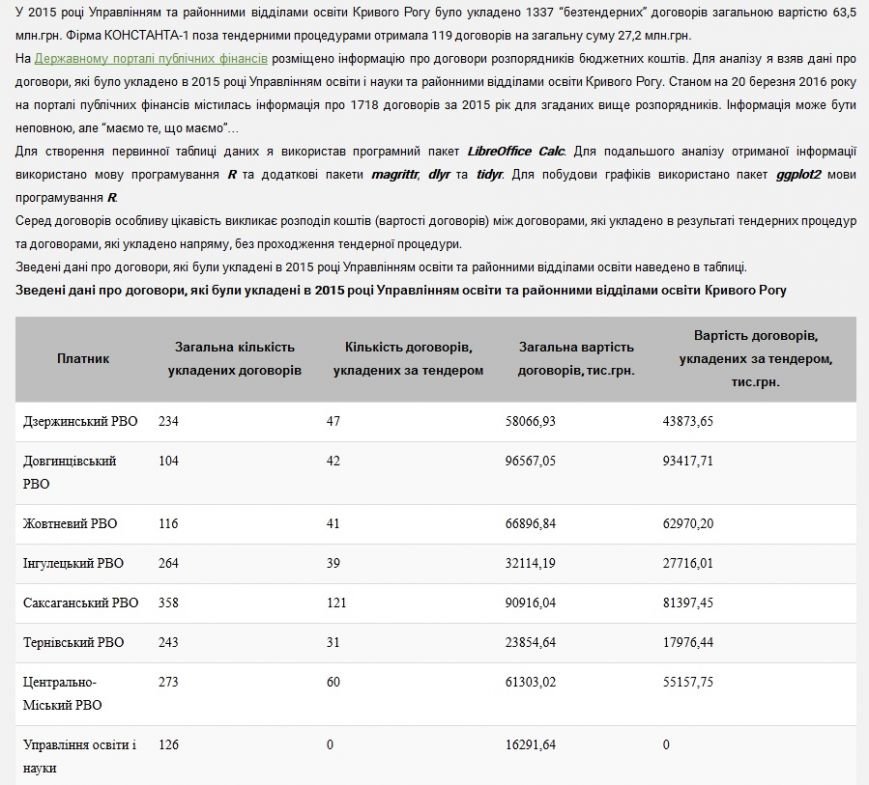Click the italic magrittr package name
Screen dimensions: 869x785
[395, 175]
